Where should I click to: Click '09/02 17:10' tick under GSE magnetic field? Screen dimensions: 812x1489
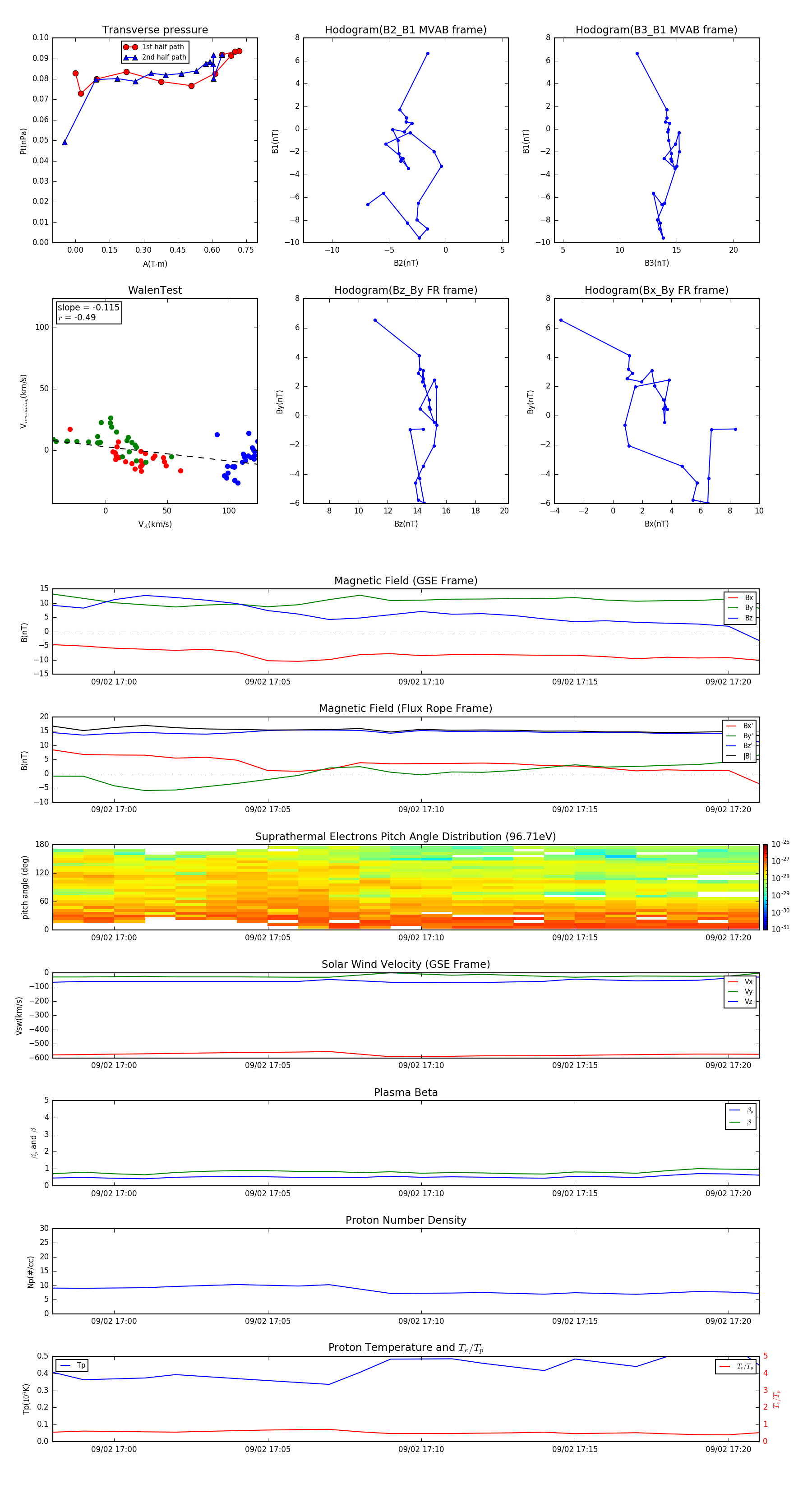(x=421, y=682)
